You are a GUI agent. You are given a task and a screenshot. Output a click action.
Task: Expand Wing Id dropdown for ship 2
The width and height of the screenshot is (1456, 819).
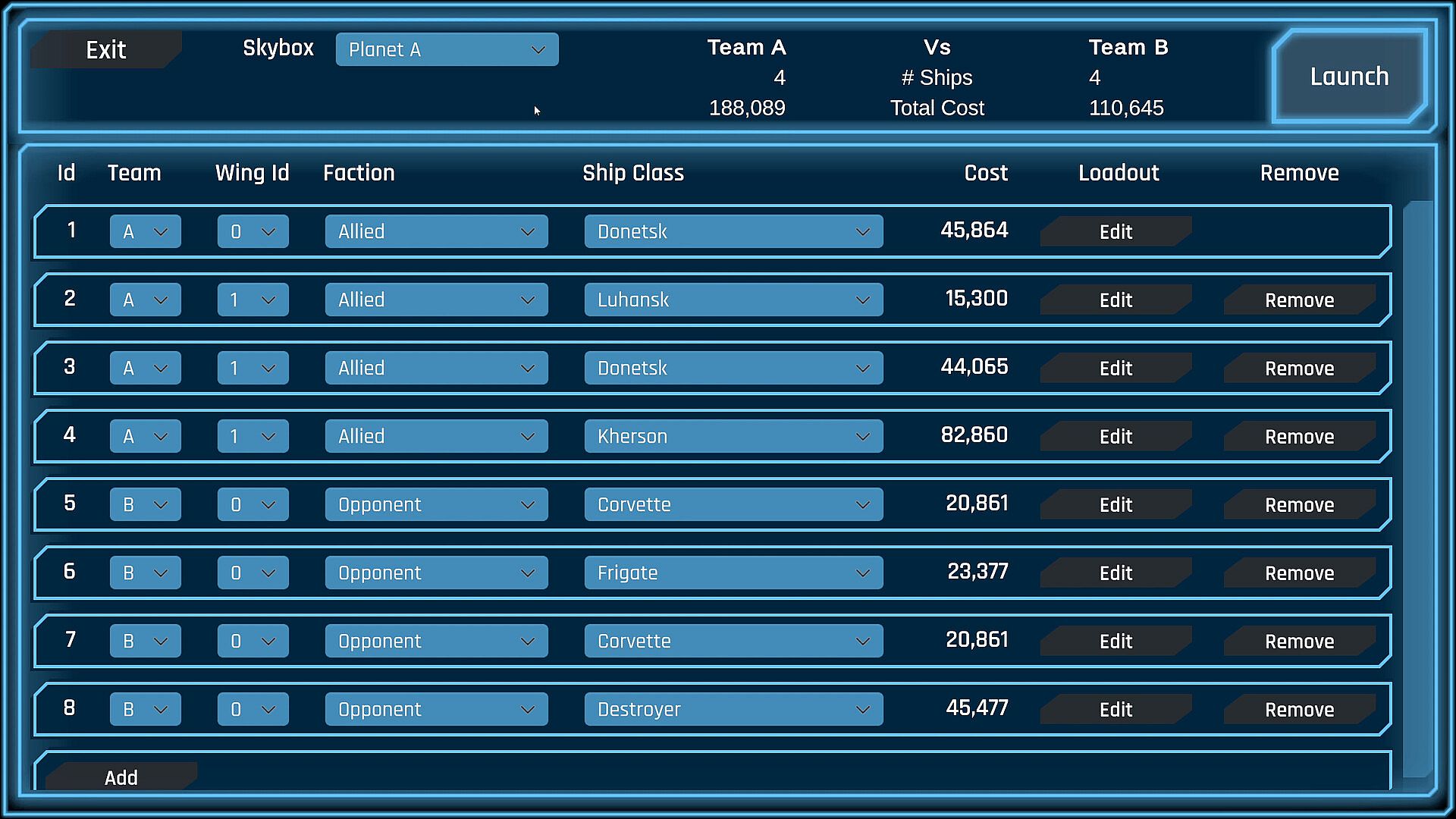coord(253,300)
